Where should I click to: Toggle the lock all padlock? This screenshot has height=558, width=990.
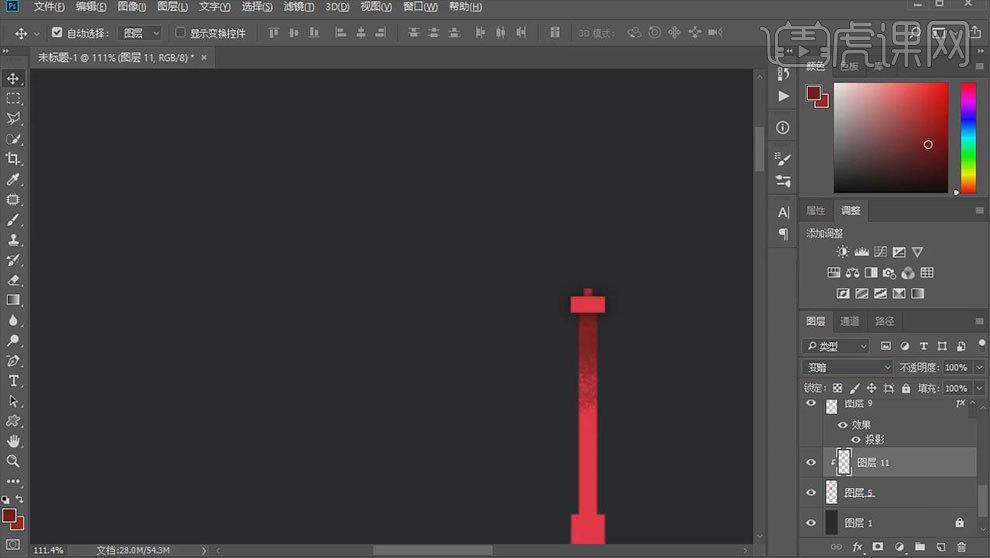pos(906,388)
